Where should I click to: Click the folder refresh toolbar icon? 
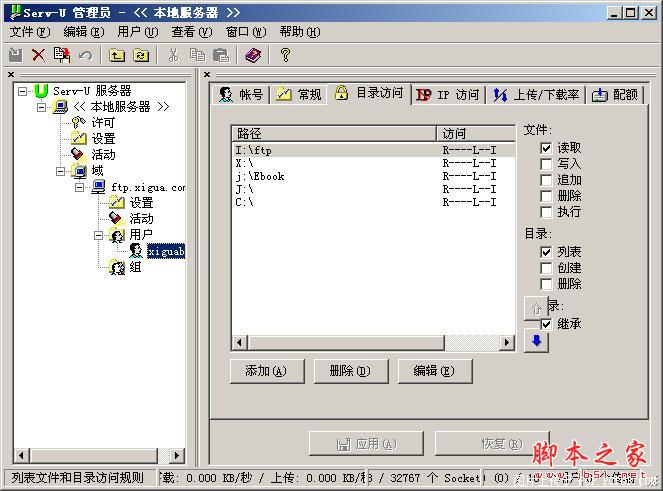(x=141, y=55)
